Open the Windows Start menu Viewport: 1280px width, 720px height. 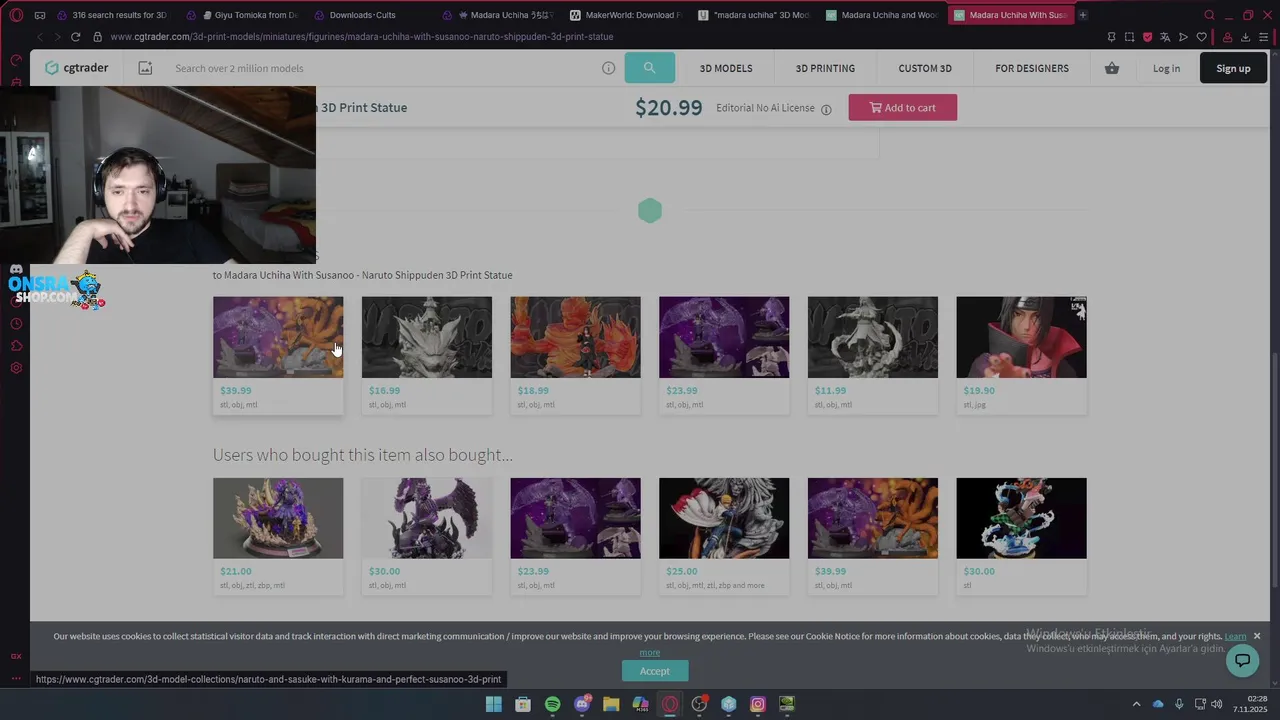click(494, 704)
